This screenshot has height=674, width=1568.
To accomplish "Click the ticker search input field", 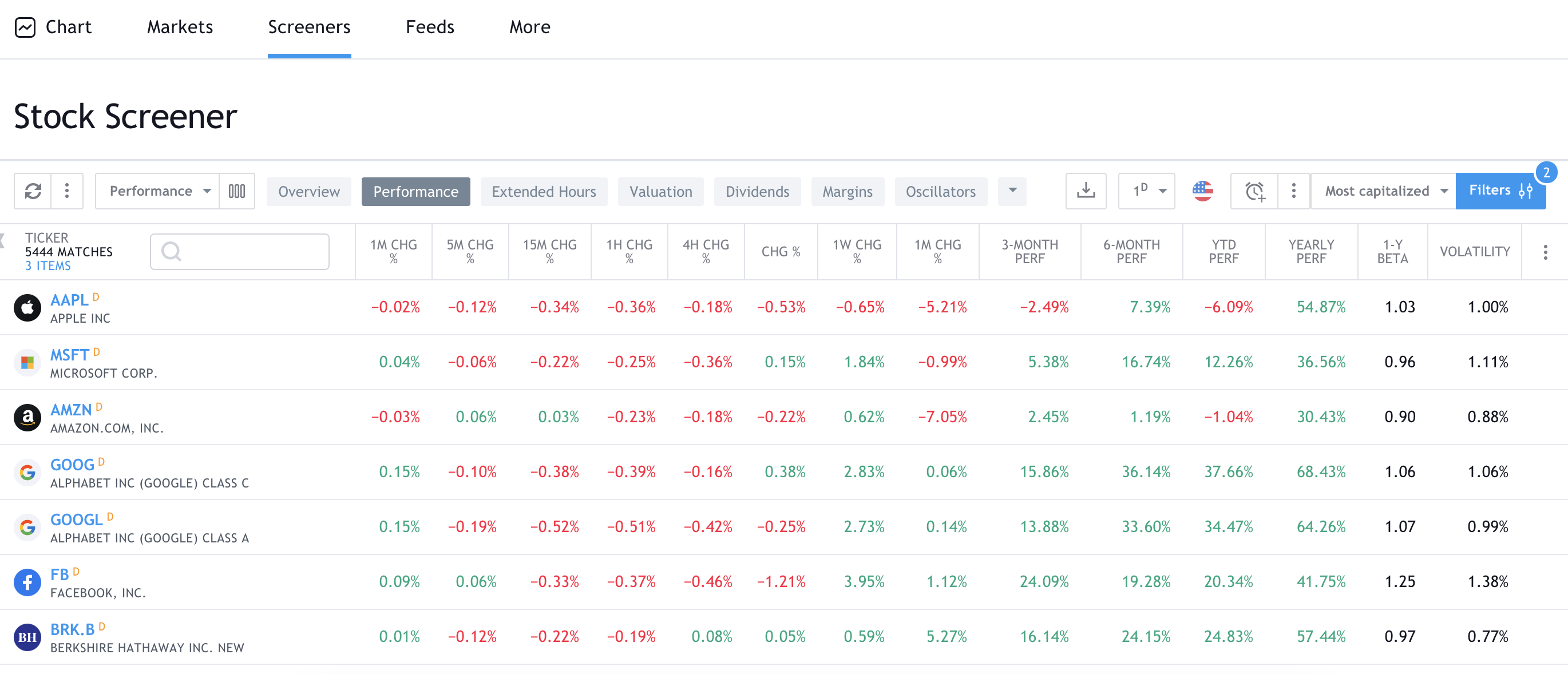I will click(240, 251).
